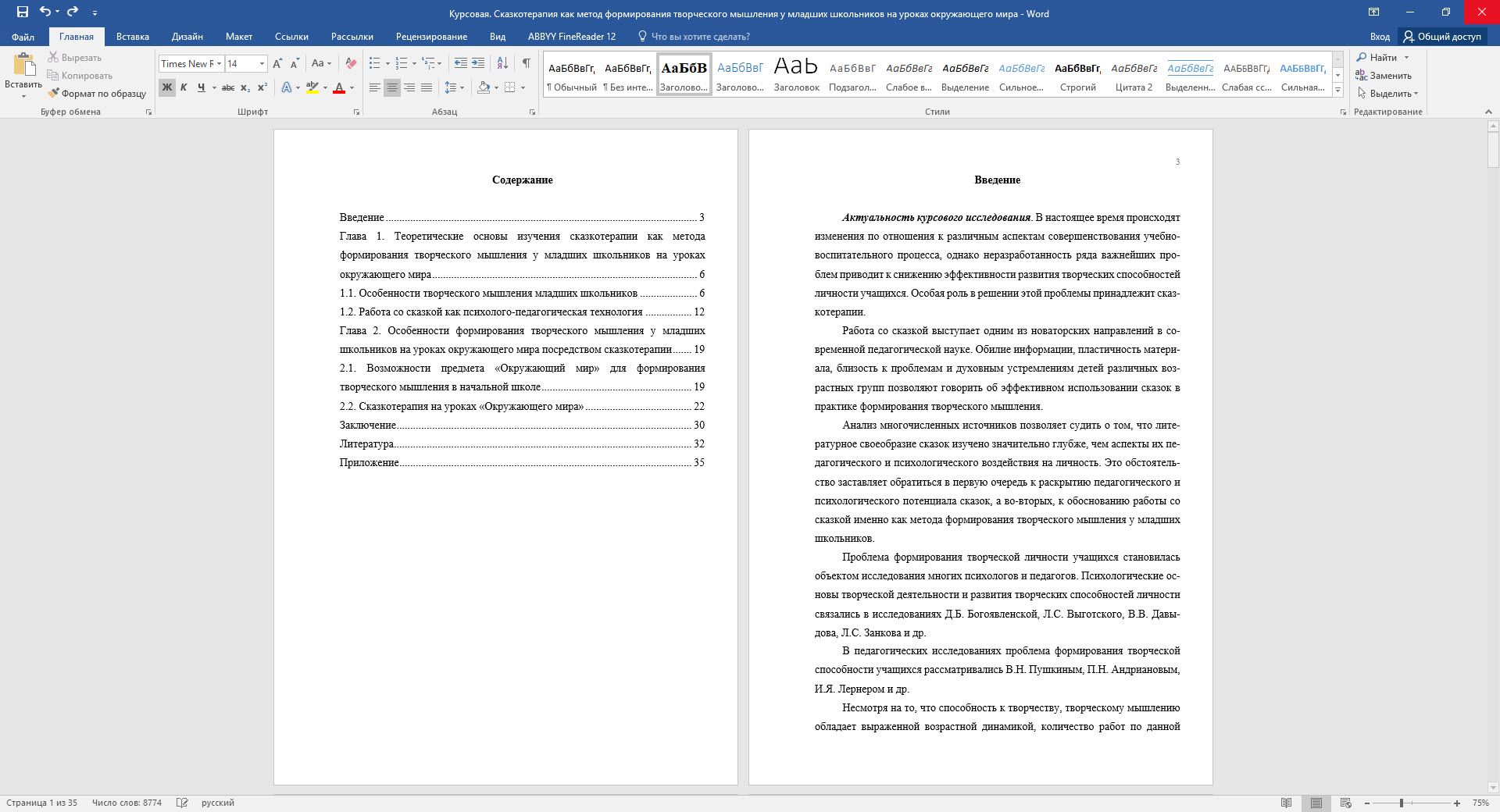The width and height of the screenshot is (1500, 812).
Task: Open the Change Case (Аа) dropdown
Action: pyautogui.click(x=321, y=64)
